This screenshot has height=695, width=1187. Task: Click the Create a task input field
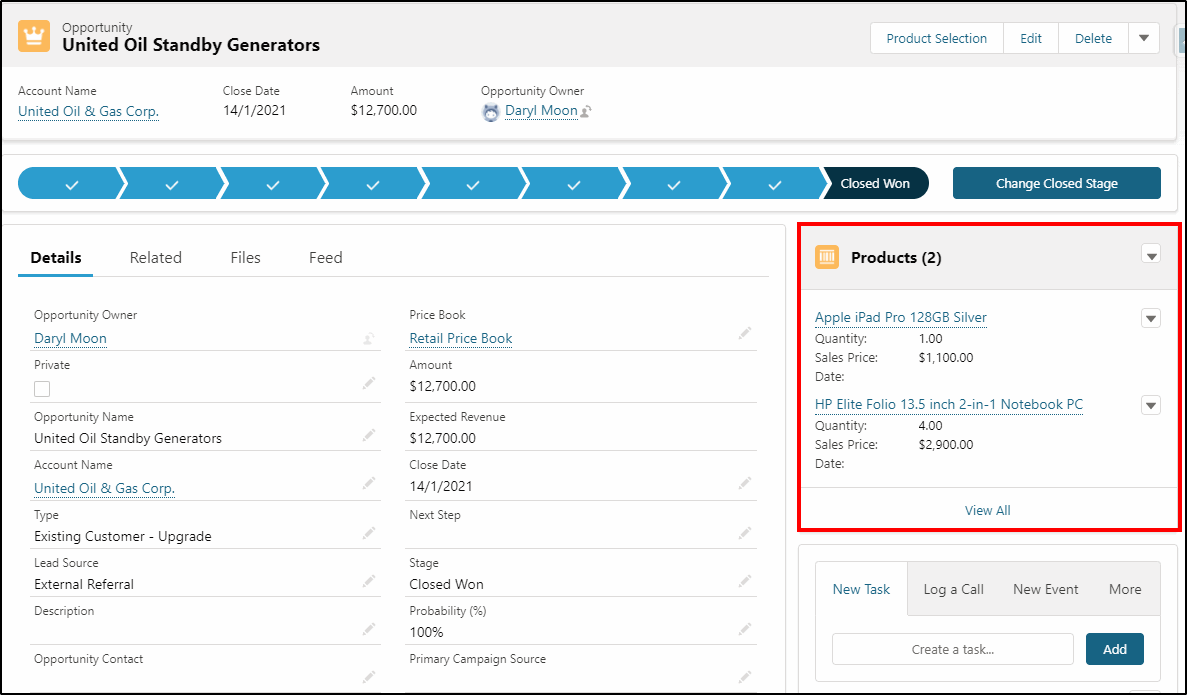point(952,649)
